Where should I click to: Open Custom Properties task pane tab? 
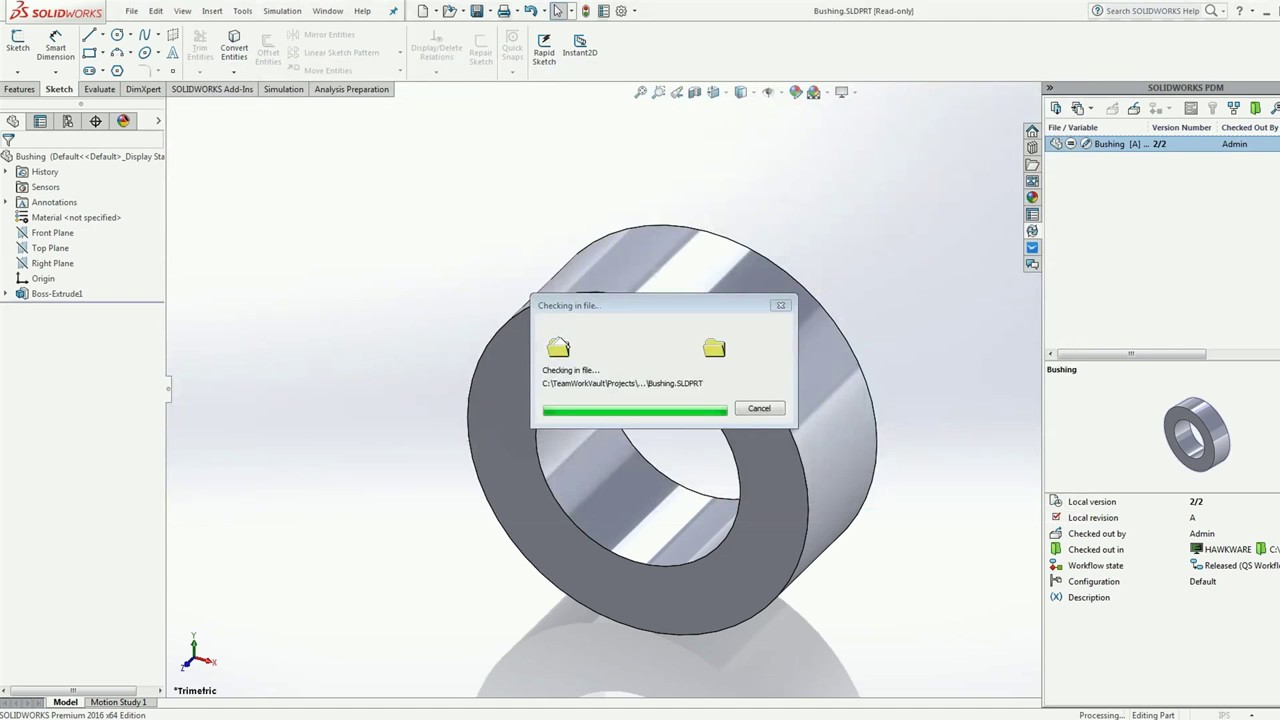coord(1032,214)
